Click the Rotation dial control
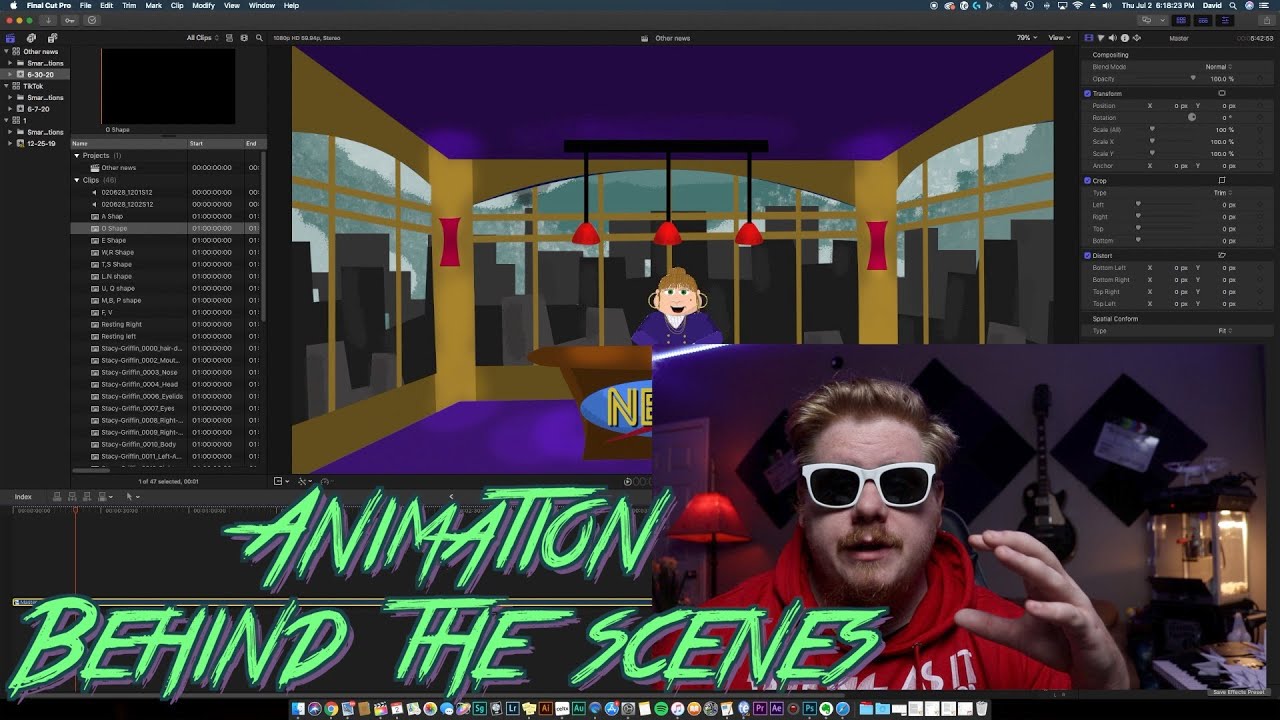The height and width of the screenshot is (720, 1280). [x=1192, y=117]
